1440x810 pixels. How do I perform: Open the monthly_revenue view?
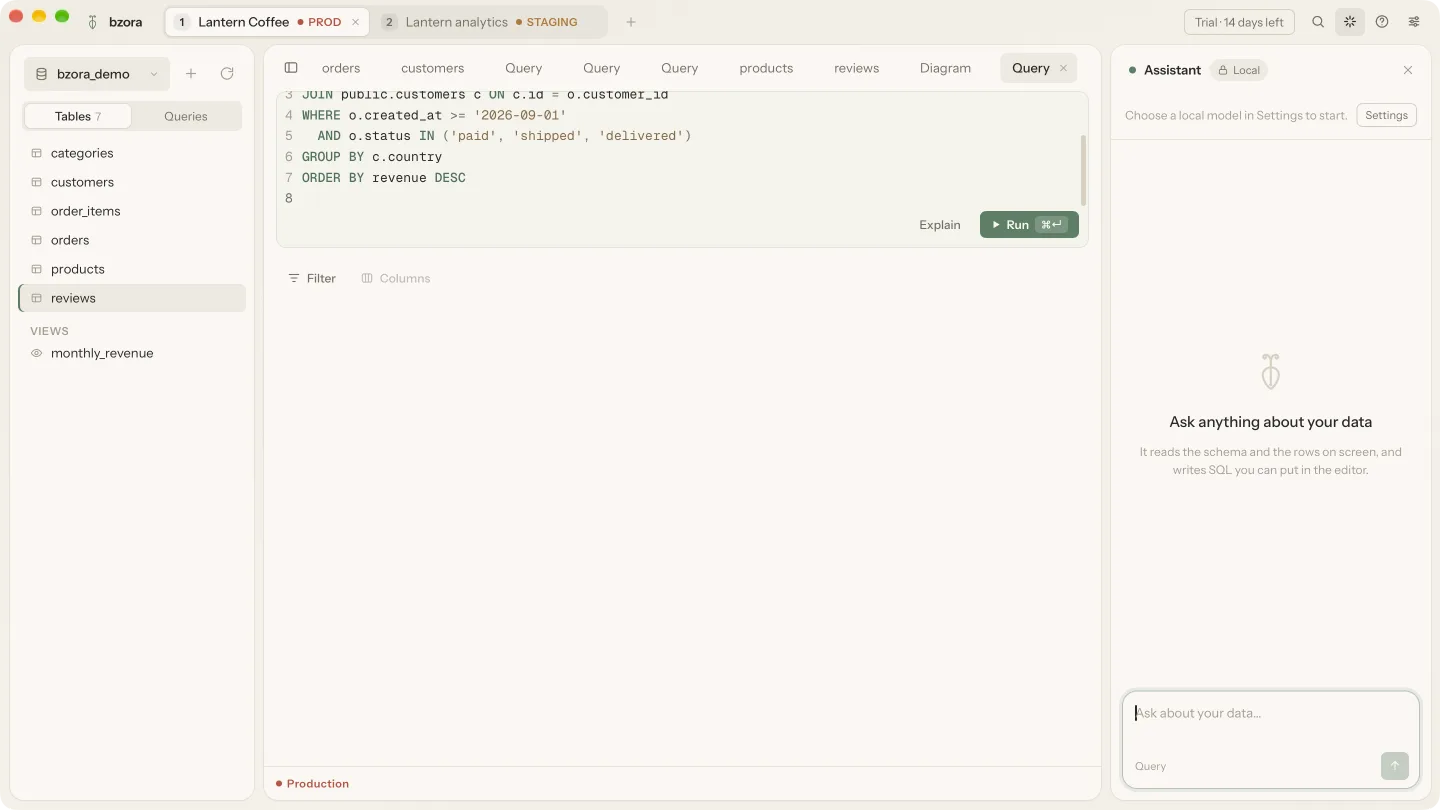click(132, 353)
